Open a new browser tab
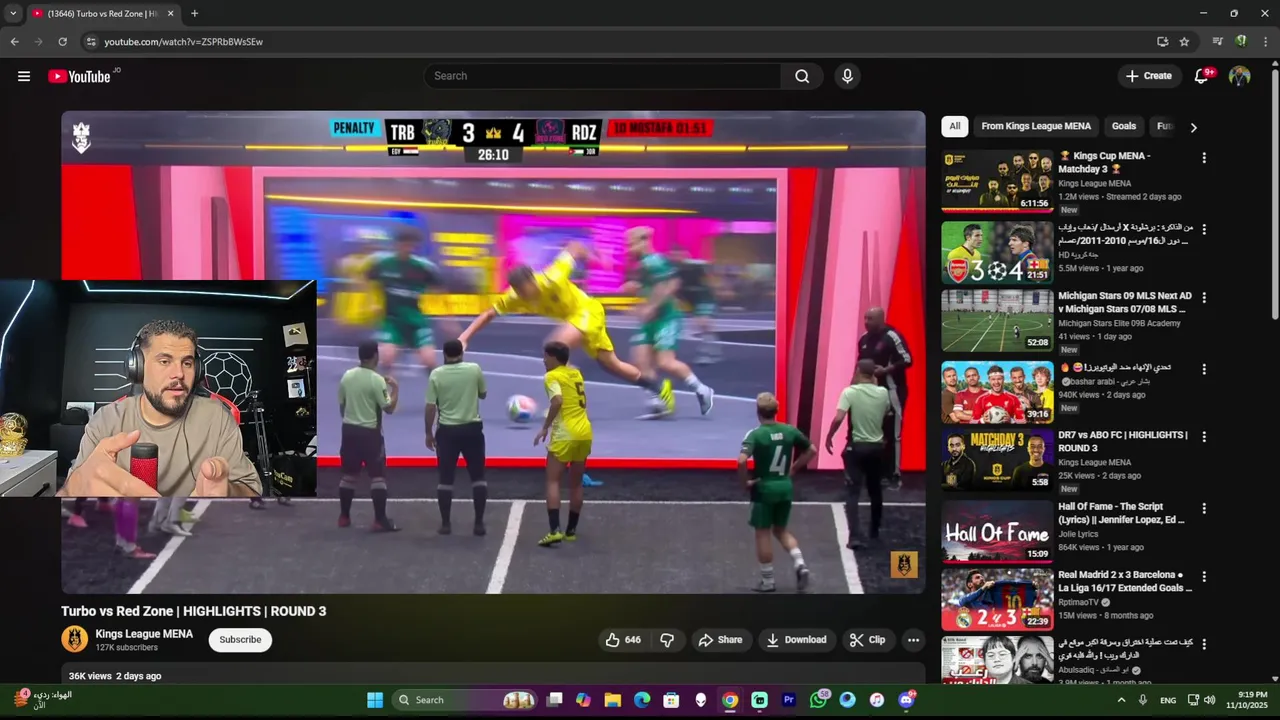 [x=194, y=13]
